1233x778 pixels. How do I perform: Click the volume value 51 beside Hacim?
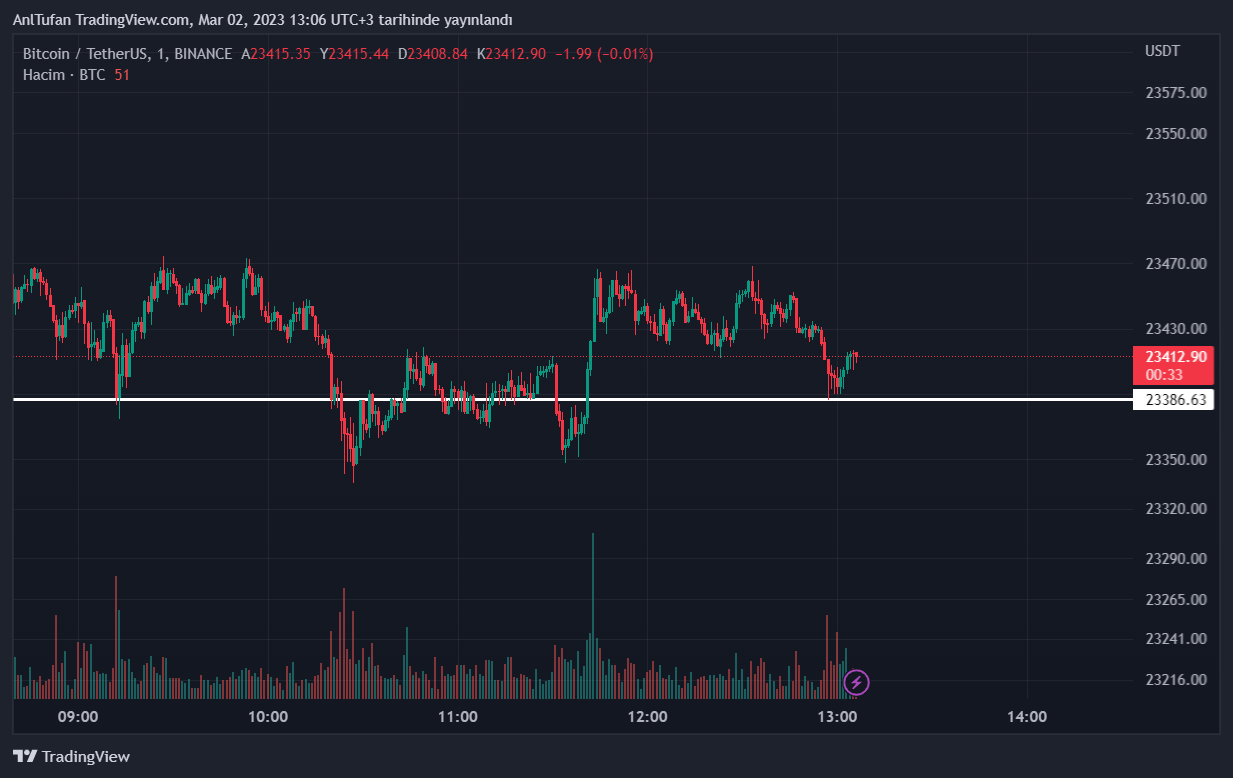pyautogui.click(x=122, y=75)
